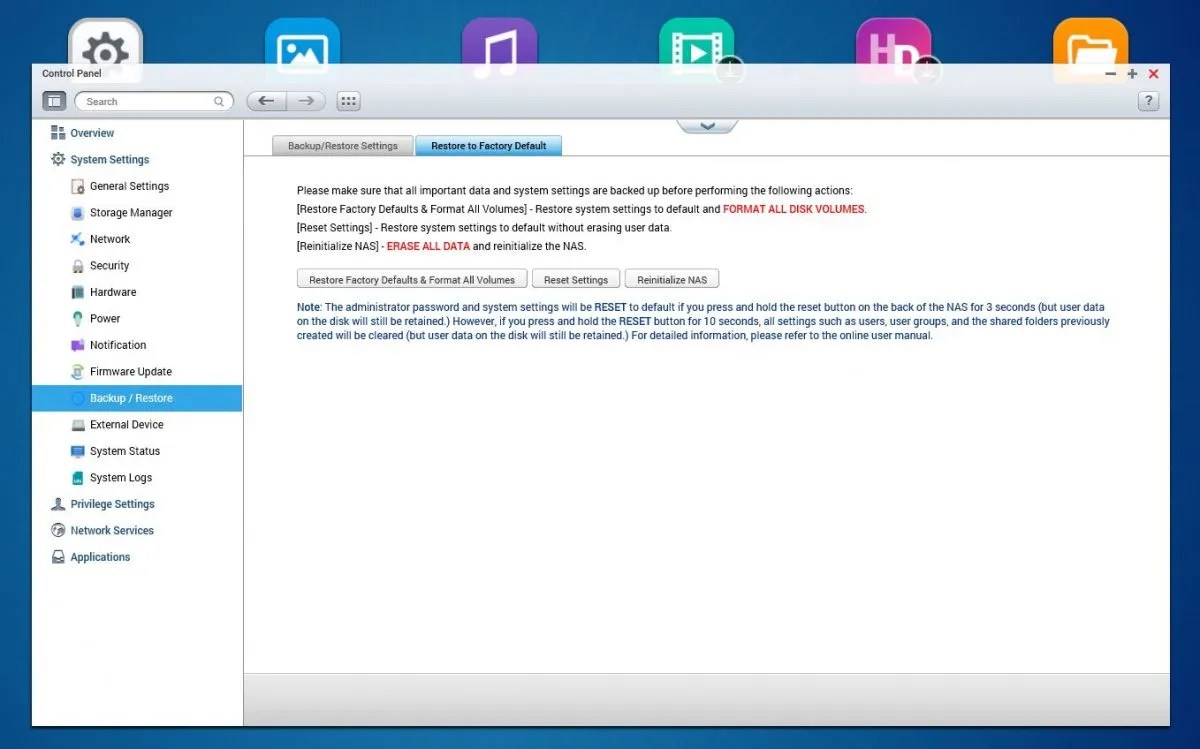Open the grid view toolbar icon
Image resolution: width=1200 pixels, height=749 pixels.
point(348,101)
